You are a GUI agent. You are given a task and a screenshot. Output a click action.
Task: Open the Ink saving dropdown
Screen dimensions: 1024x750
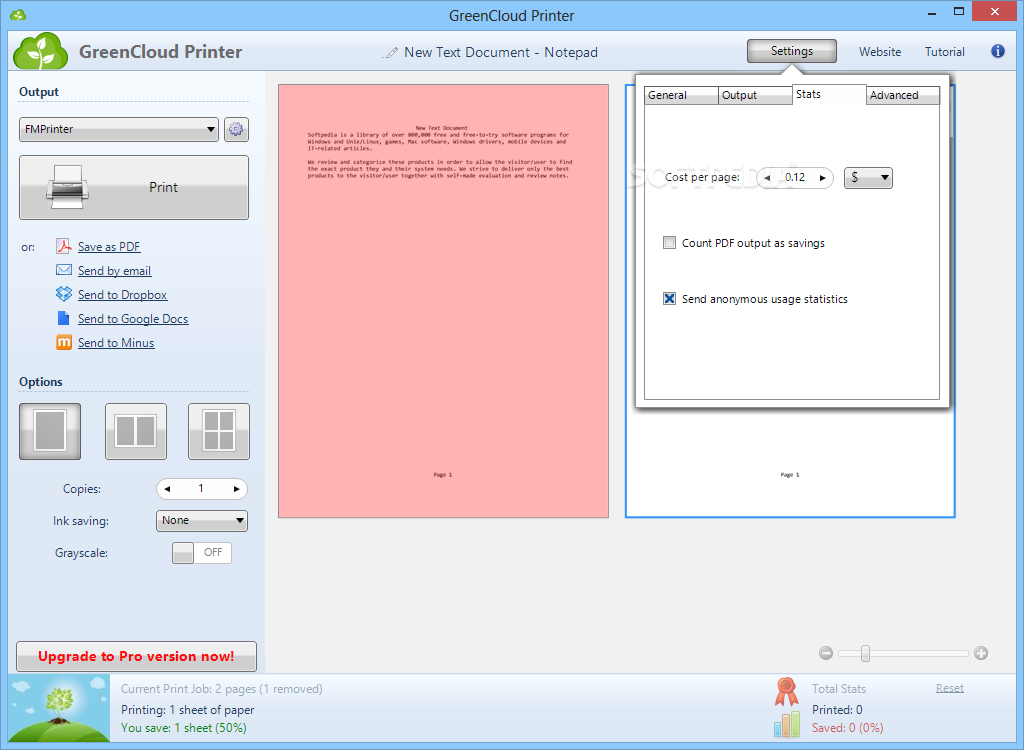click(202, 521)
